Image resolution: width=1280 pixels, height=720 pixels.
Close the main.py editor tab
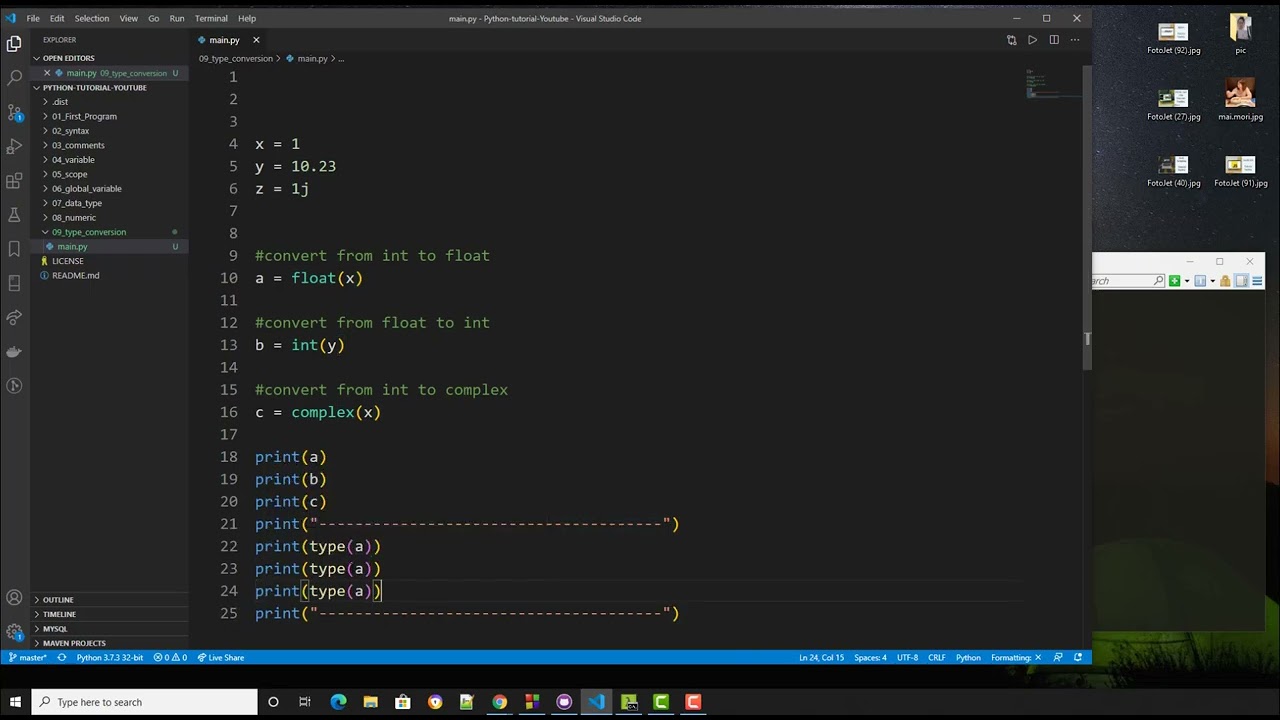(x=256, y=40)
